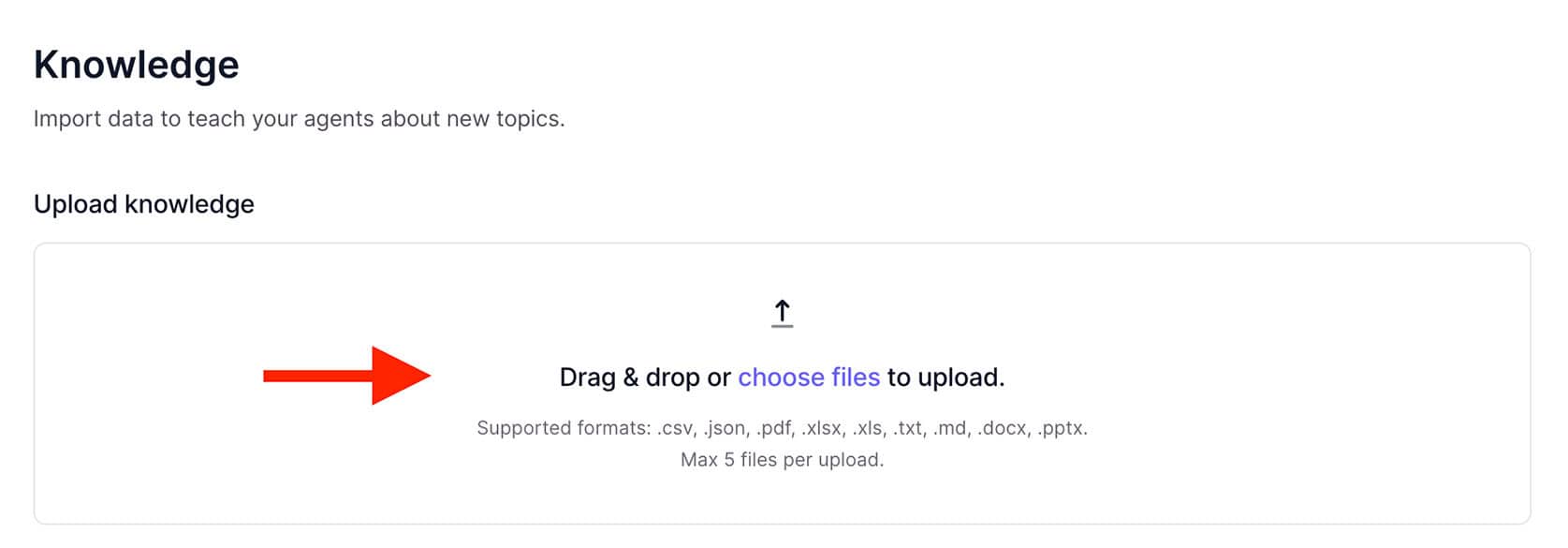Click the .docx format in the list

click(1003, 428)
